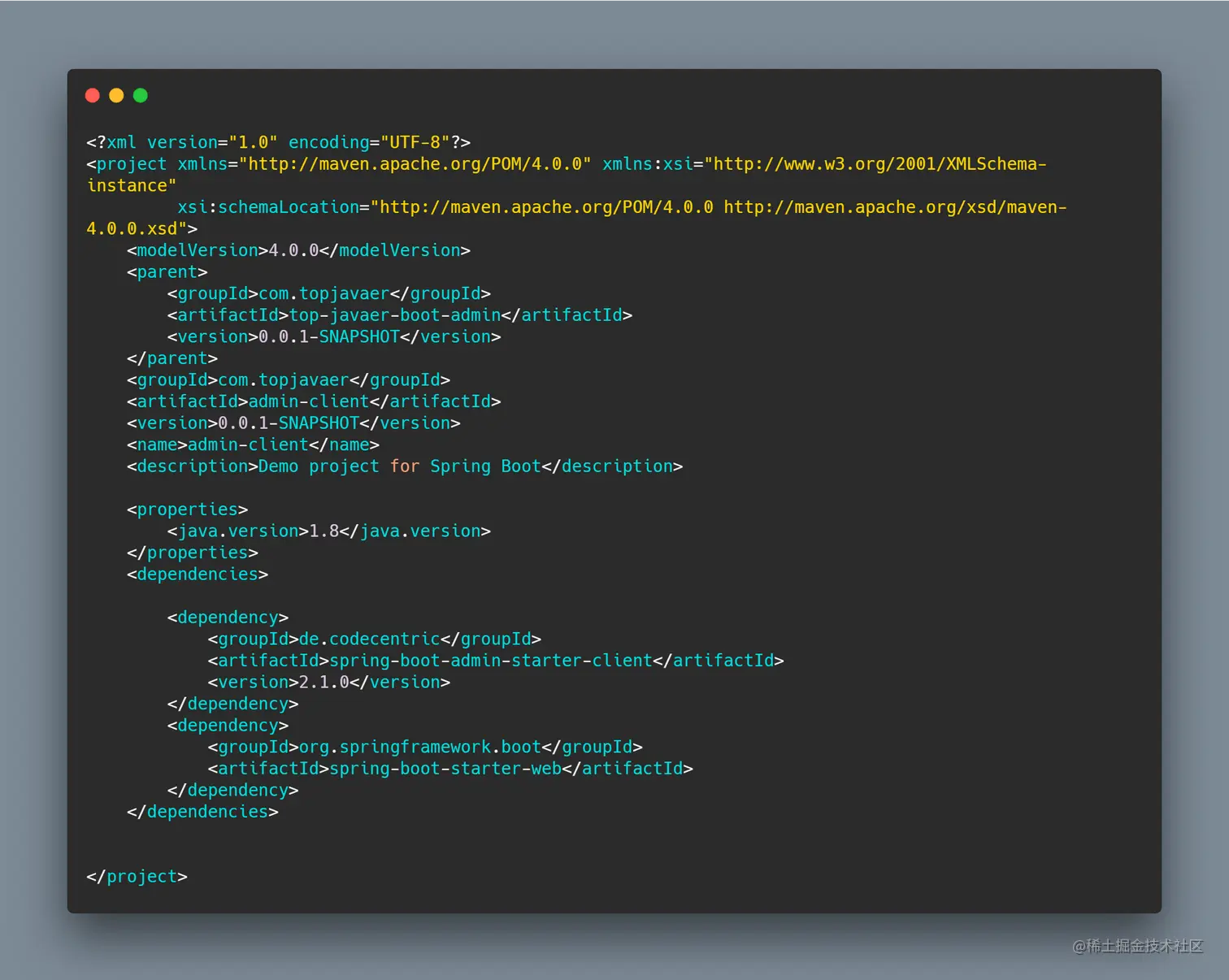The width and height of the screenshot is (1229, 980).
Task: Click the yellow minimize dot
Action: click(116, 96)
